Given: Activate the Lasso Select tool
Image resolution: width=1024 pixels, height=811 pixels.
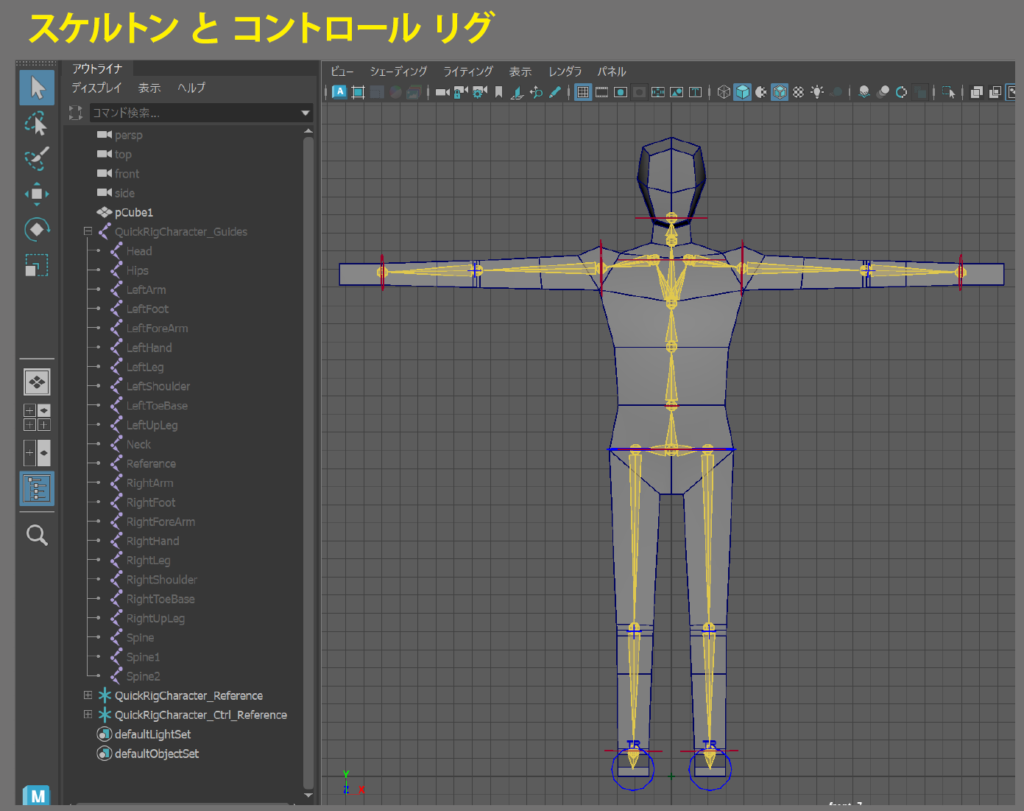Looking at the screenshot, I should coord(37,124).
